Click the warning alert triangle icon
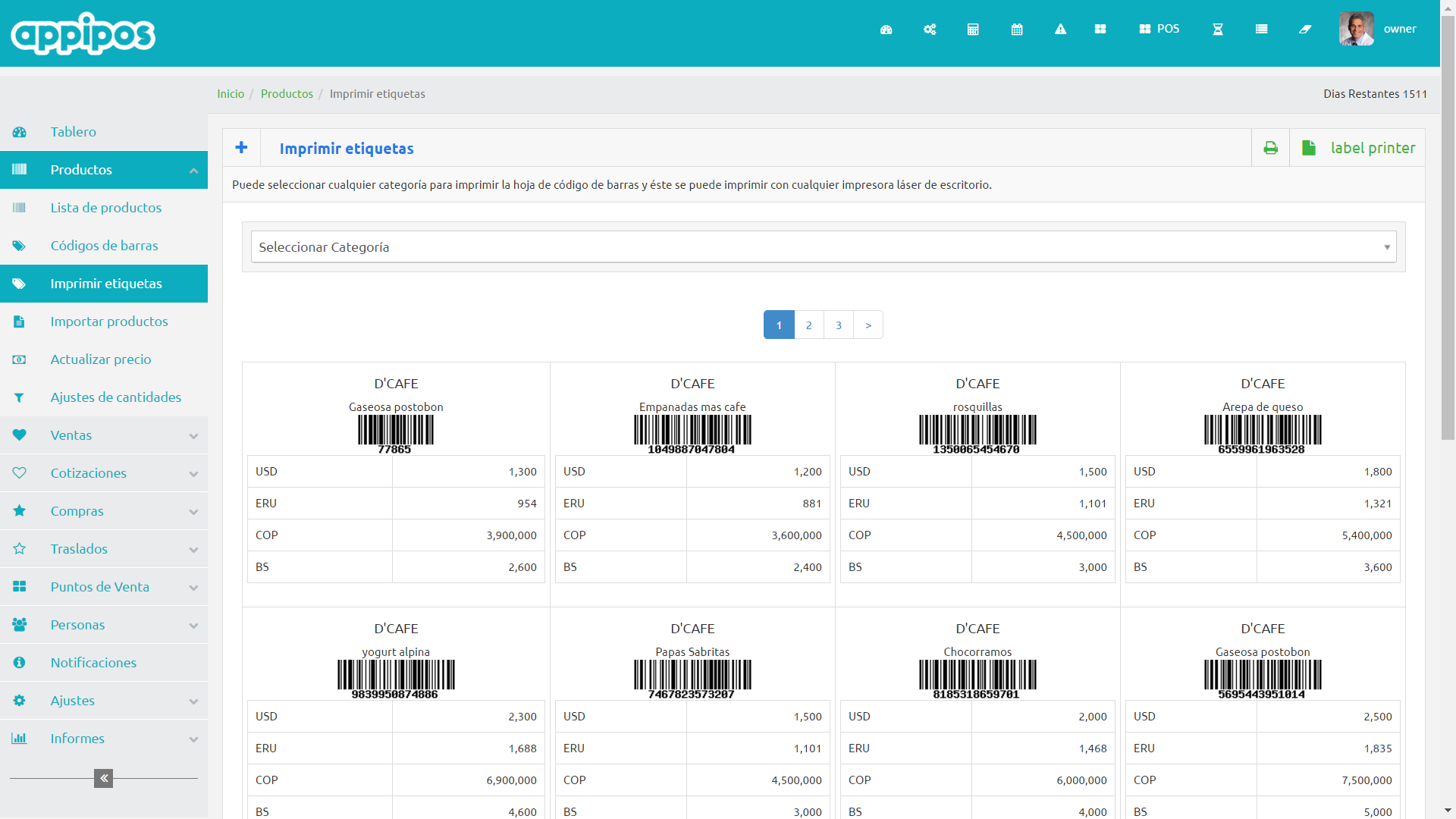The width and height of the screenshot is (1456, 819). (x=1060, y=30)
